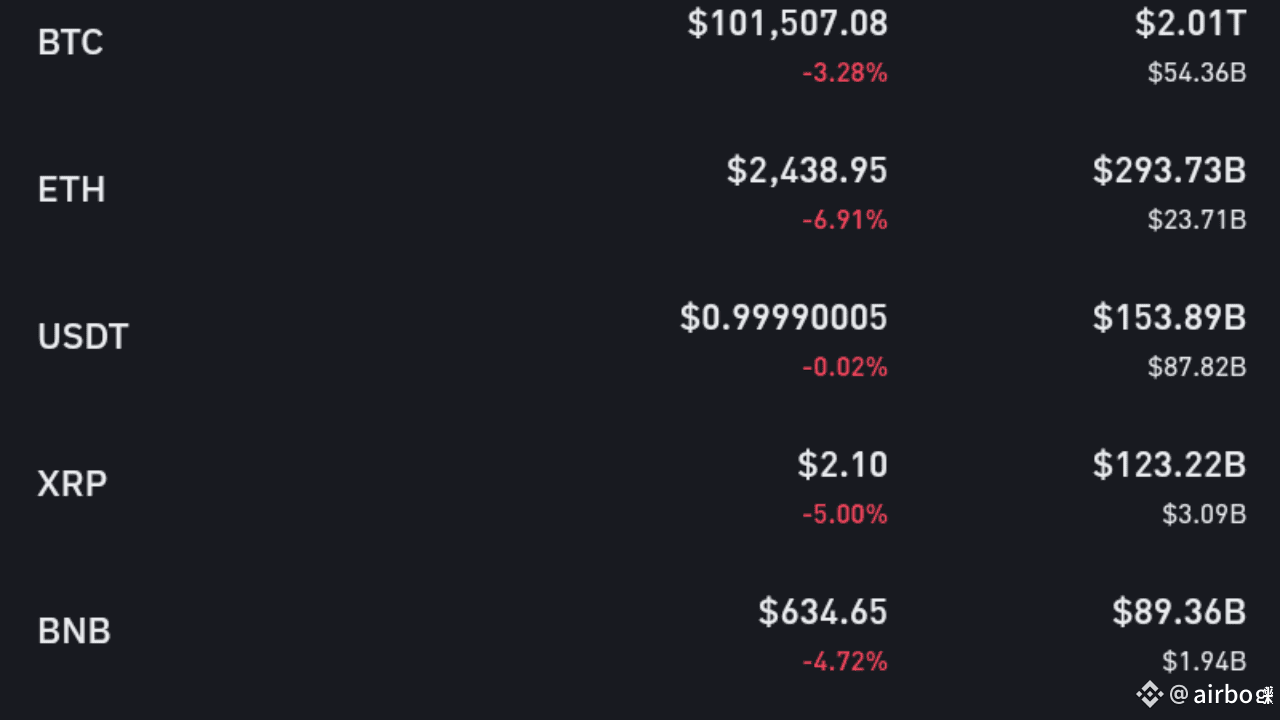The height and width of the screenshot is (720, 1280).
Task: Click XRP market cap $123.22B
Action: click(x=1169, y=465)
